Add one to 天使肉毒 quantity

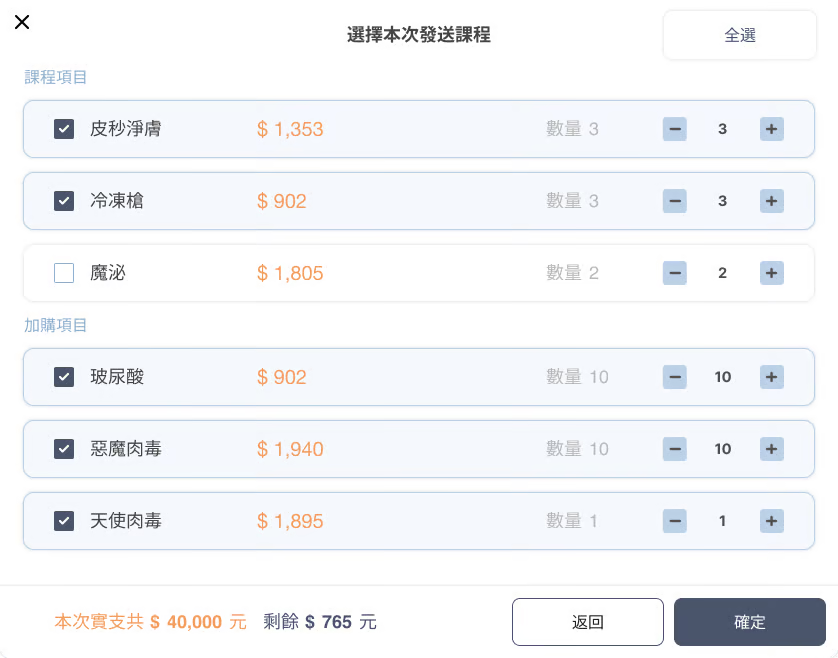pos(771,521)
